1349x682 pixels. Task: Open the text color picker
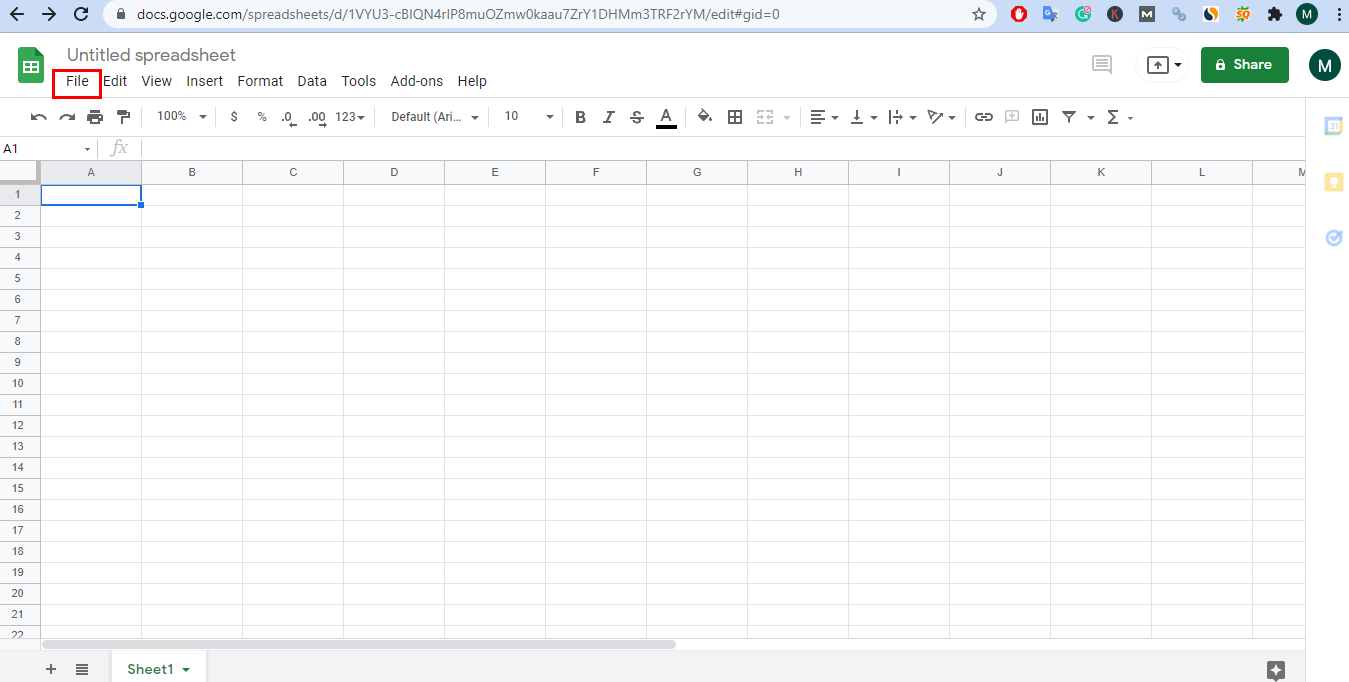(x=665, y=117)
